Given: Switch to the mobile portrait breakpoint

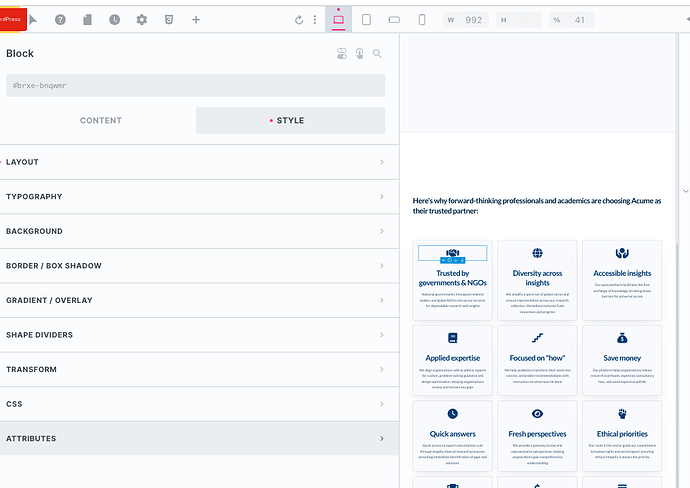Looking at the screenshot, I should [422, 20].
